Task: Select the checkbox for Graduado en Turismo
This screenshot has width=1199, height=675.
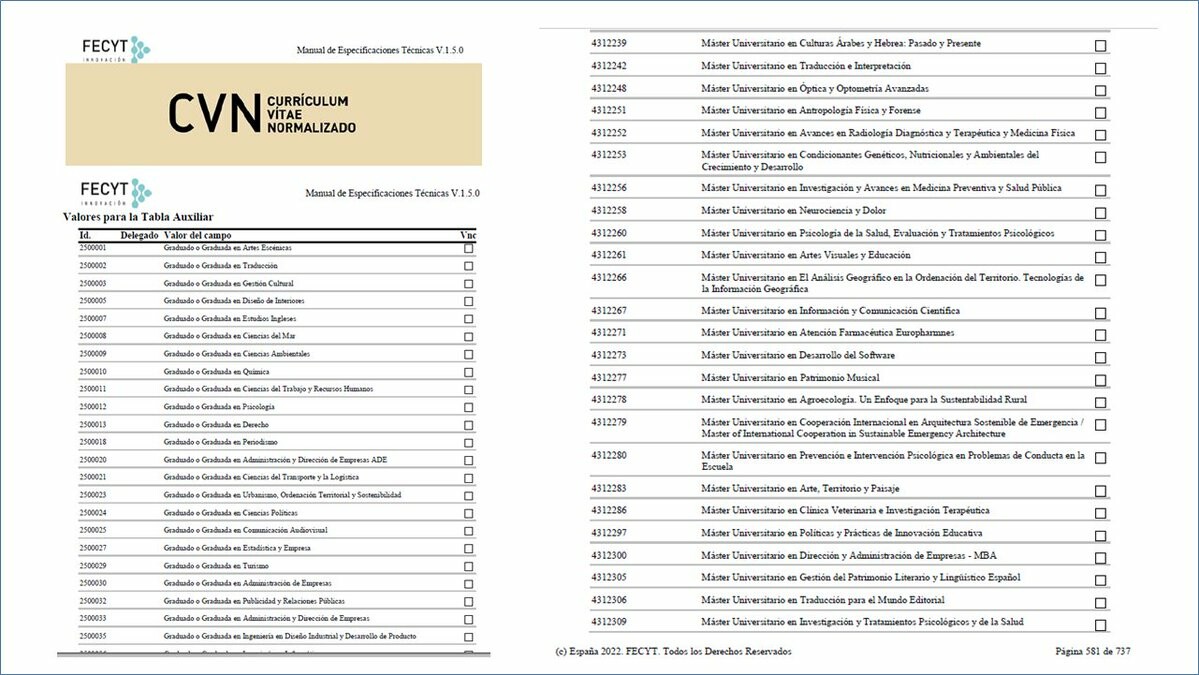Action: point(469,566)
